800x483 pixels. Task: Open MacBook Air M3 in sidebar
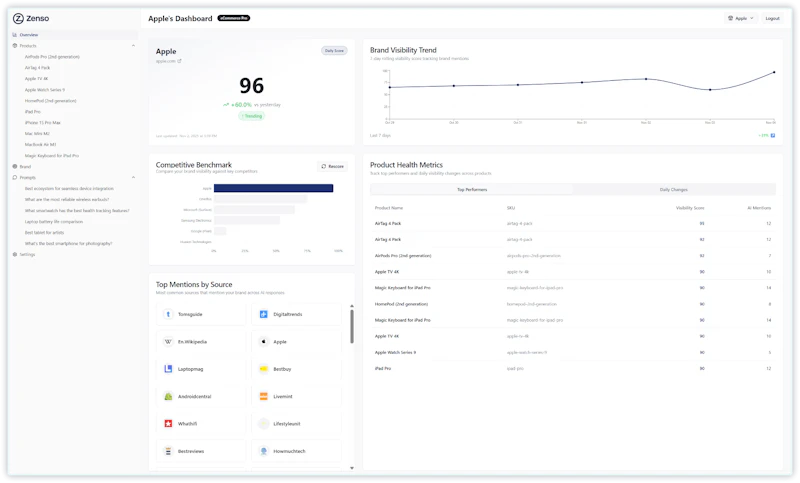[40, 145]
